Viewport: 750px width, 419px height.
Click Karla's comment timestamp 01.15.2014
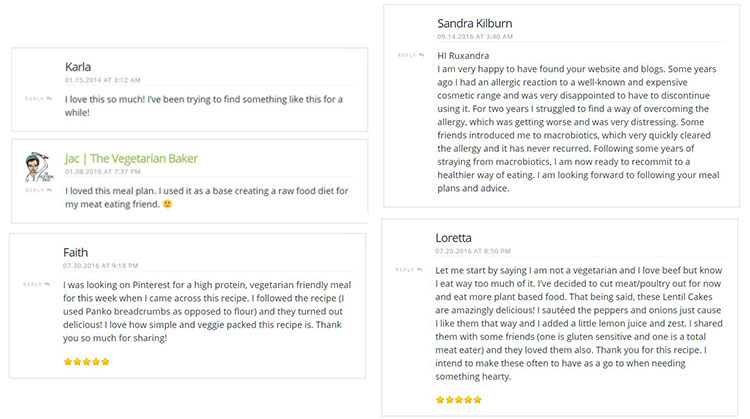tap(103, 80)
